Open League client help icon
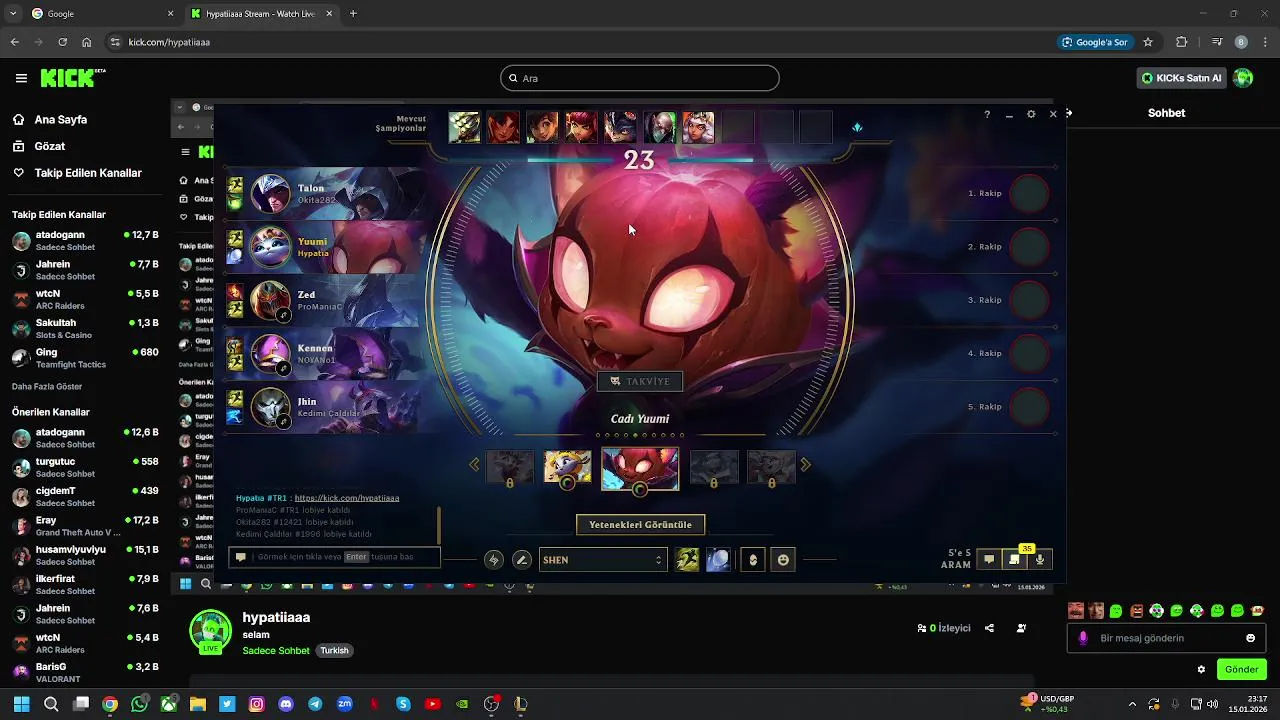The image size is (1280, 720). [x=987, y=114]
